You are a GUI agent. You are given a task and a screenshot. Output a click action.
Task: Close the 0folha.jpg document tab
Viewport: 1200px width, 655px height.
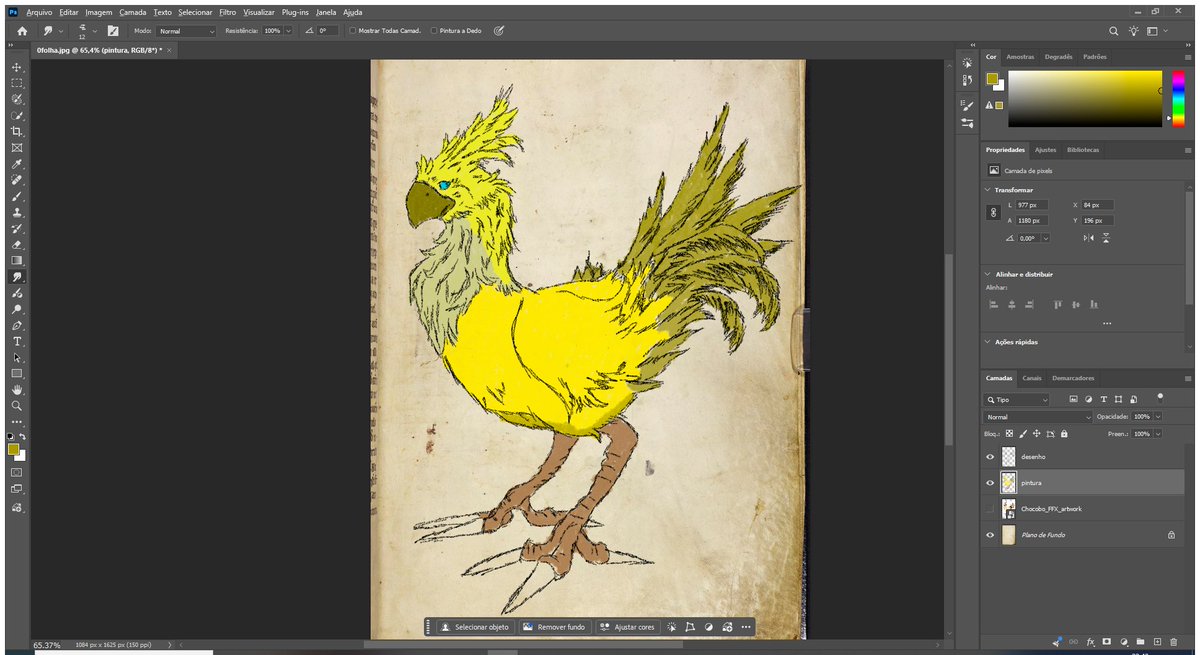point(169,48)
